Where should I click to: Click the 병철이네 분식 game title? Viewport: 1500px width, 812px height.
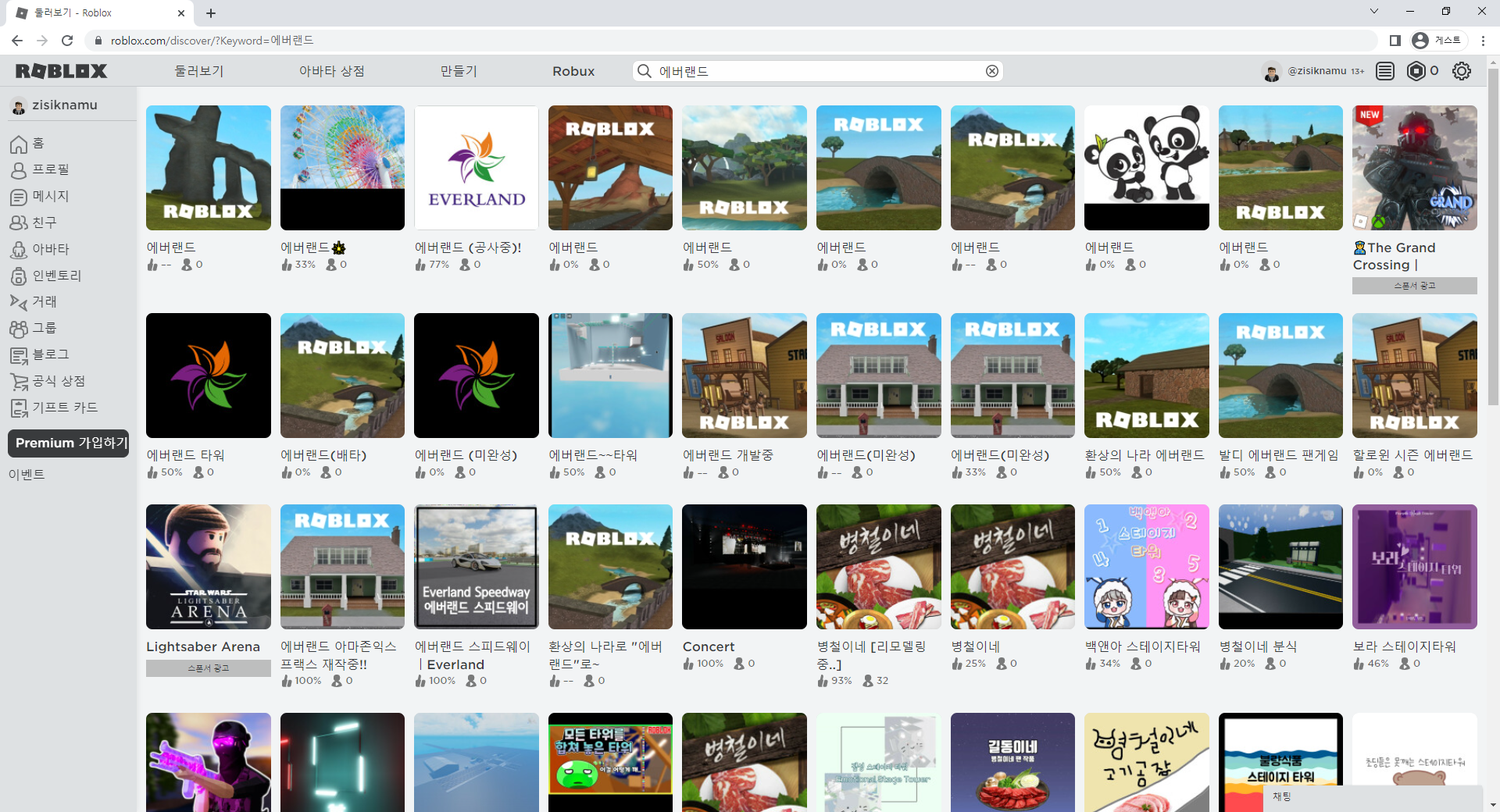click(1258, 646)
